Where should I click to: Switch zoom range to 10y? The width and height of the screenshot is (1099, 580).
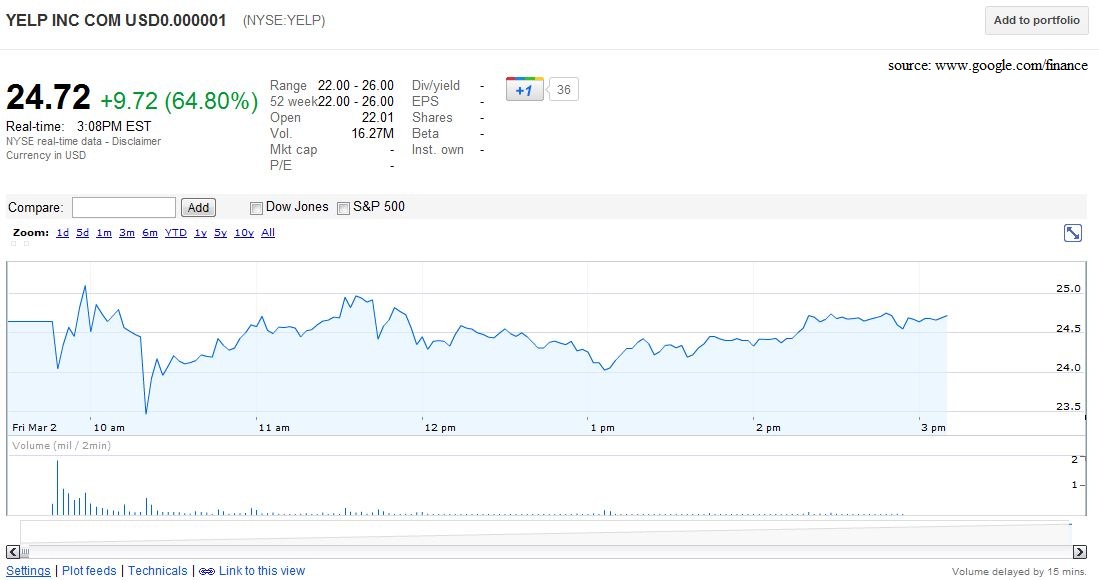[244, 233]
